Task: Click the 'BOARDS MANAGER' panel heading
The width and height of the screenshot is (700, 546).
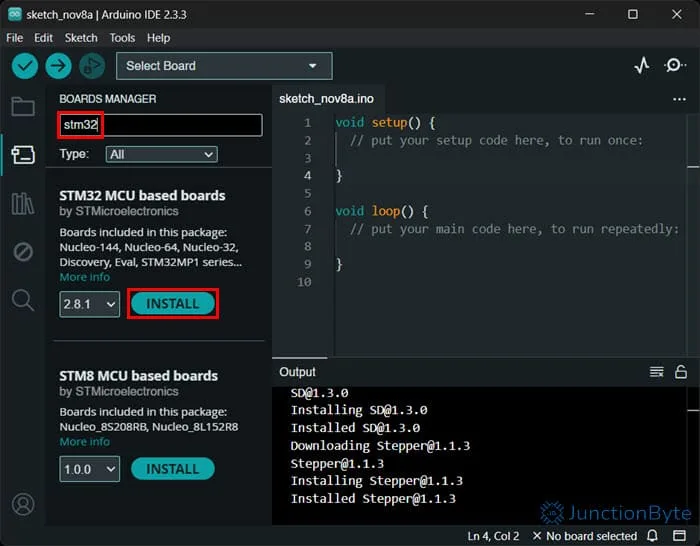Action: pos(108,99)
